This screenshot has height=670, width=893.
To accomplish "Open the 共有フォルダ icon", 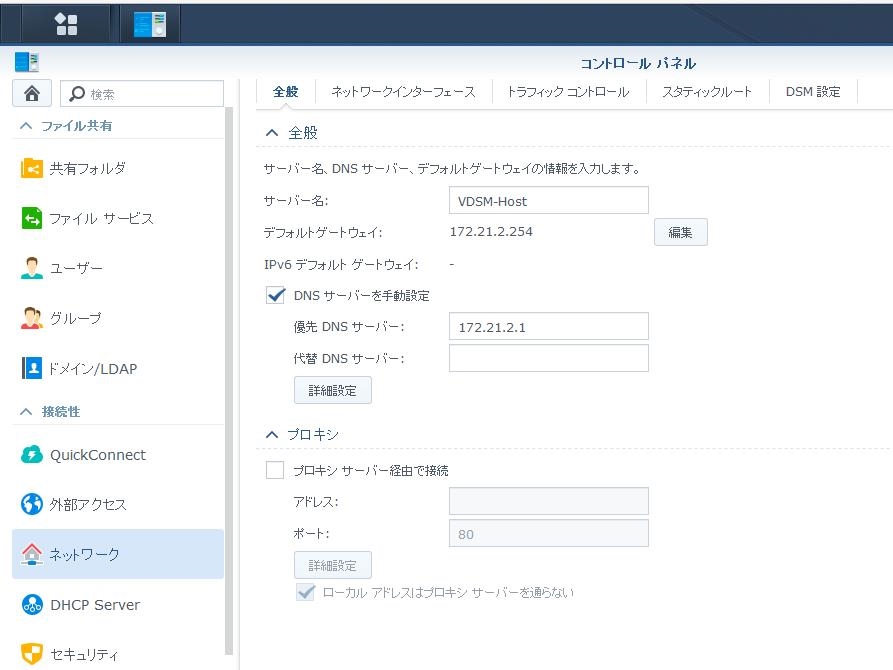I will (x=32, y=169).
